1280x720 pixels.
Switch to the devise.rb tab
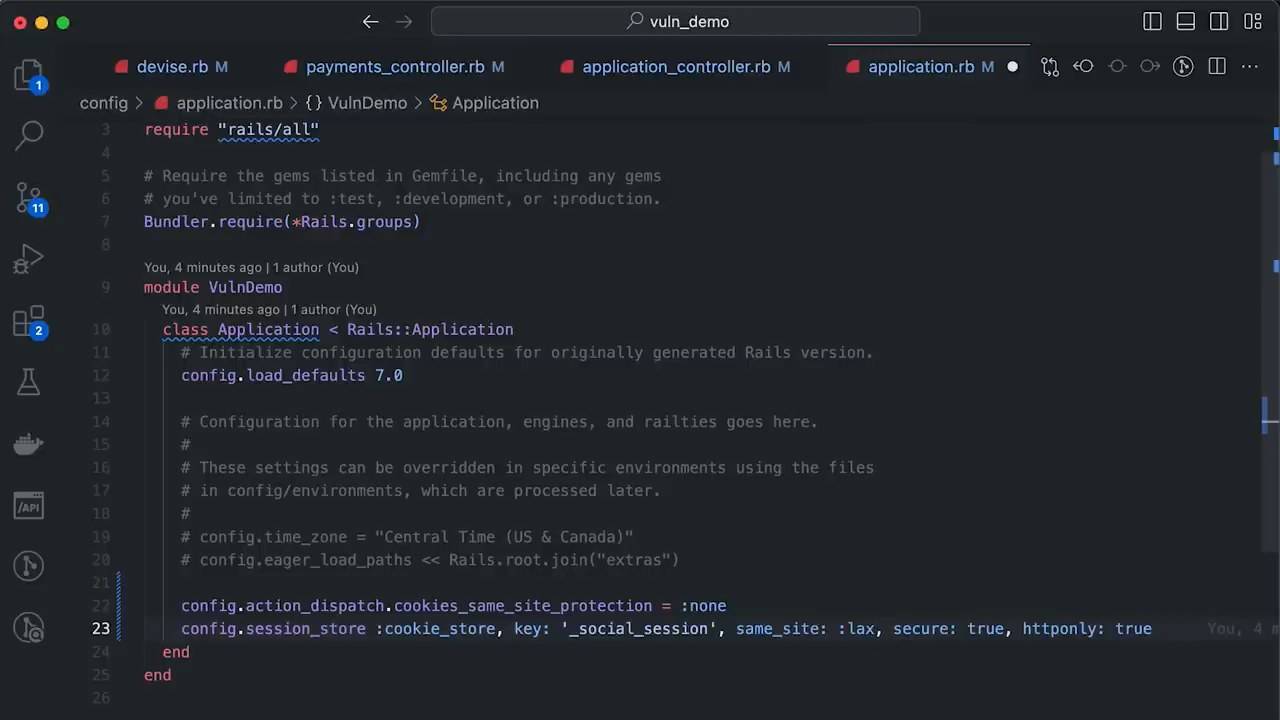[172, 67]
